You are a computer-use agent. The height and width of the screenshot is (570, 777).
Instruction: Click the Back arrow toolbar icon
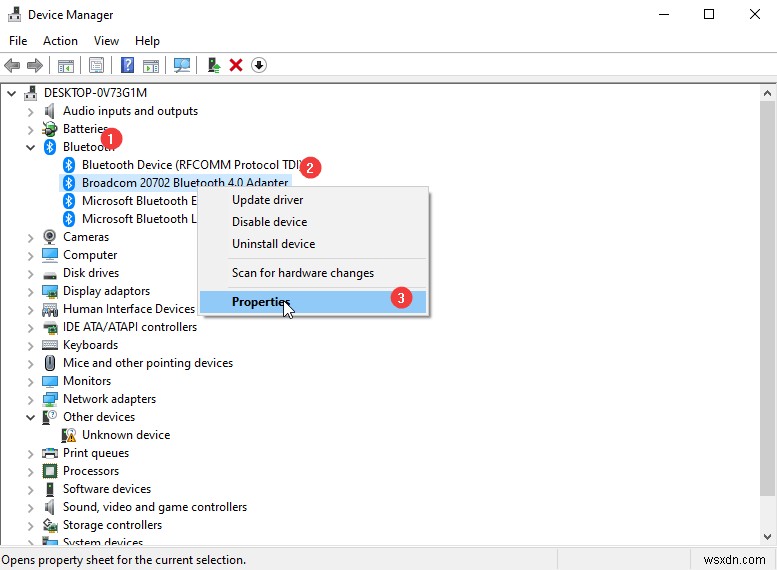click(x=12, y=65)
